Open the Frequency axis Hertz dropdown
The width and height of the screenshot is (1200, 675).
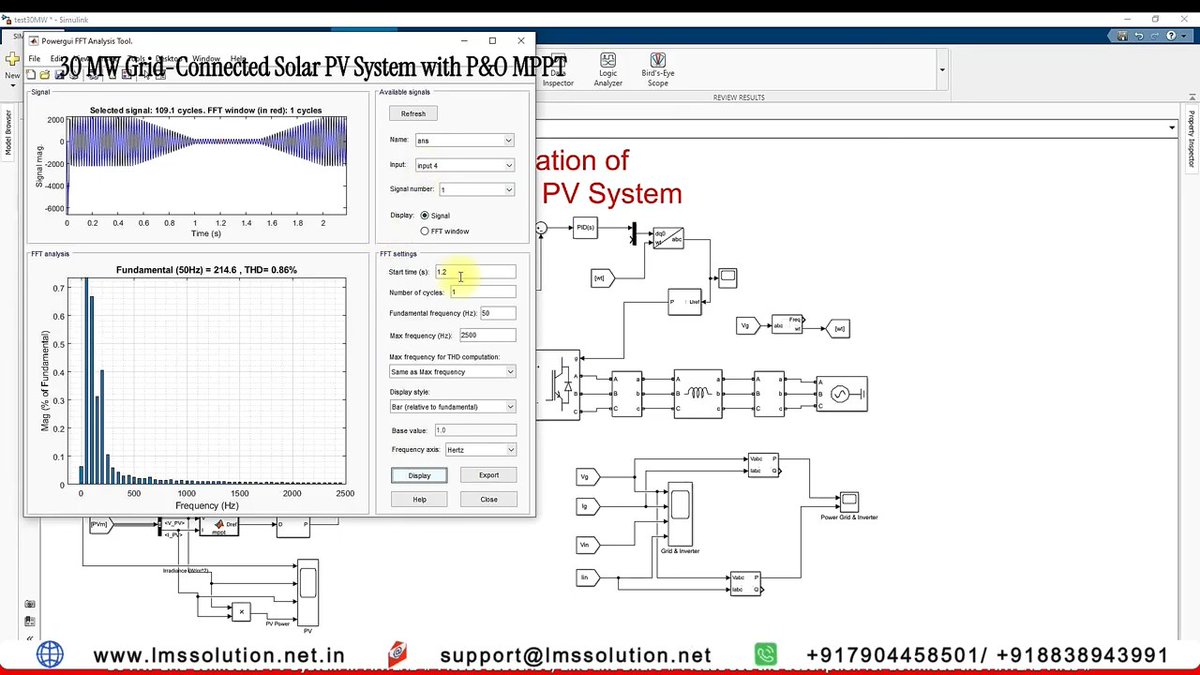[480, 450]
